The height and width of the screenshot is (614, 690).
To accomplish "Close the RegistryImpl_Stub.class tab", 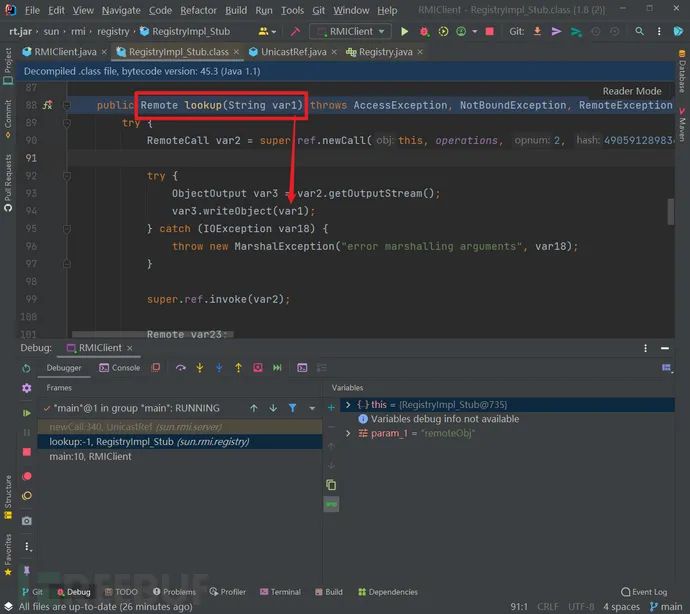I will (236, 52).
